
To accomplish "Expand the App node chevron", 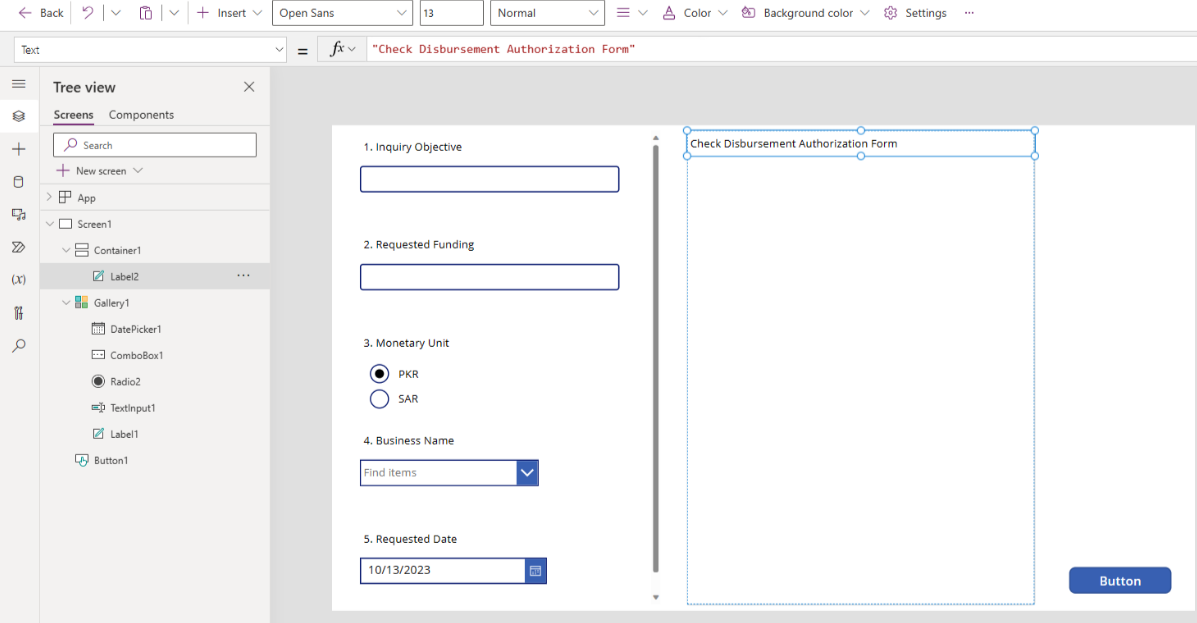I will (50, 198).
